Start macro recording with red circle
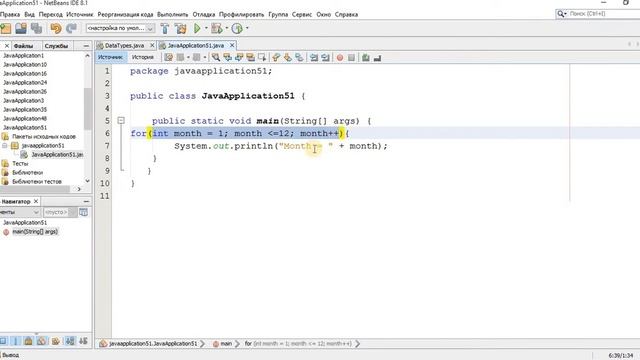Viewport: 640px width, 360px height. click(x=340, y=58)
